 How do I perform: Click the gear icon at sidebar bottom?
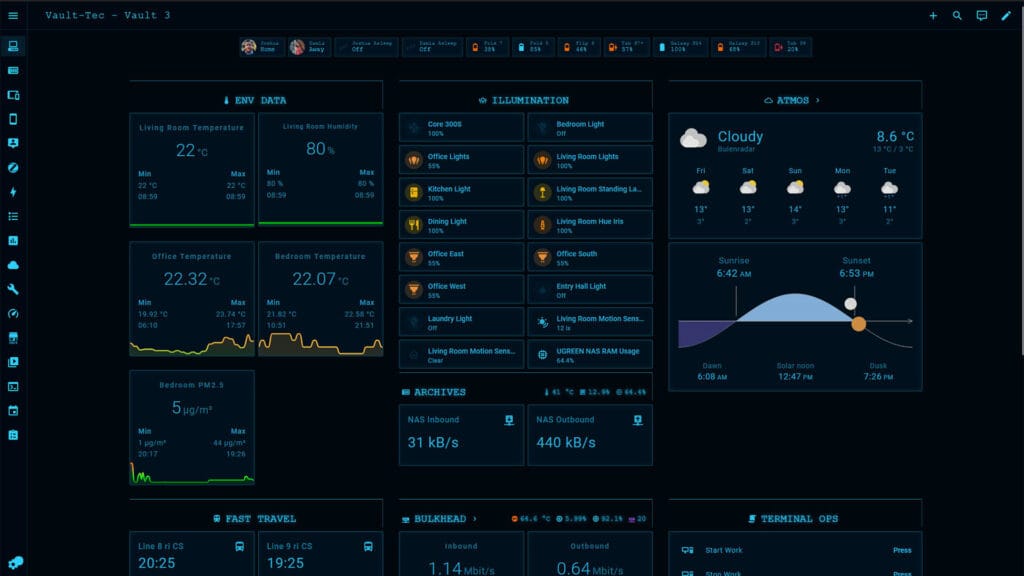16,562
